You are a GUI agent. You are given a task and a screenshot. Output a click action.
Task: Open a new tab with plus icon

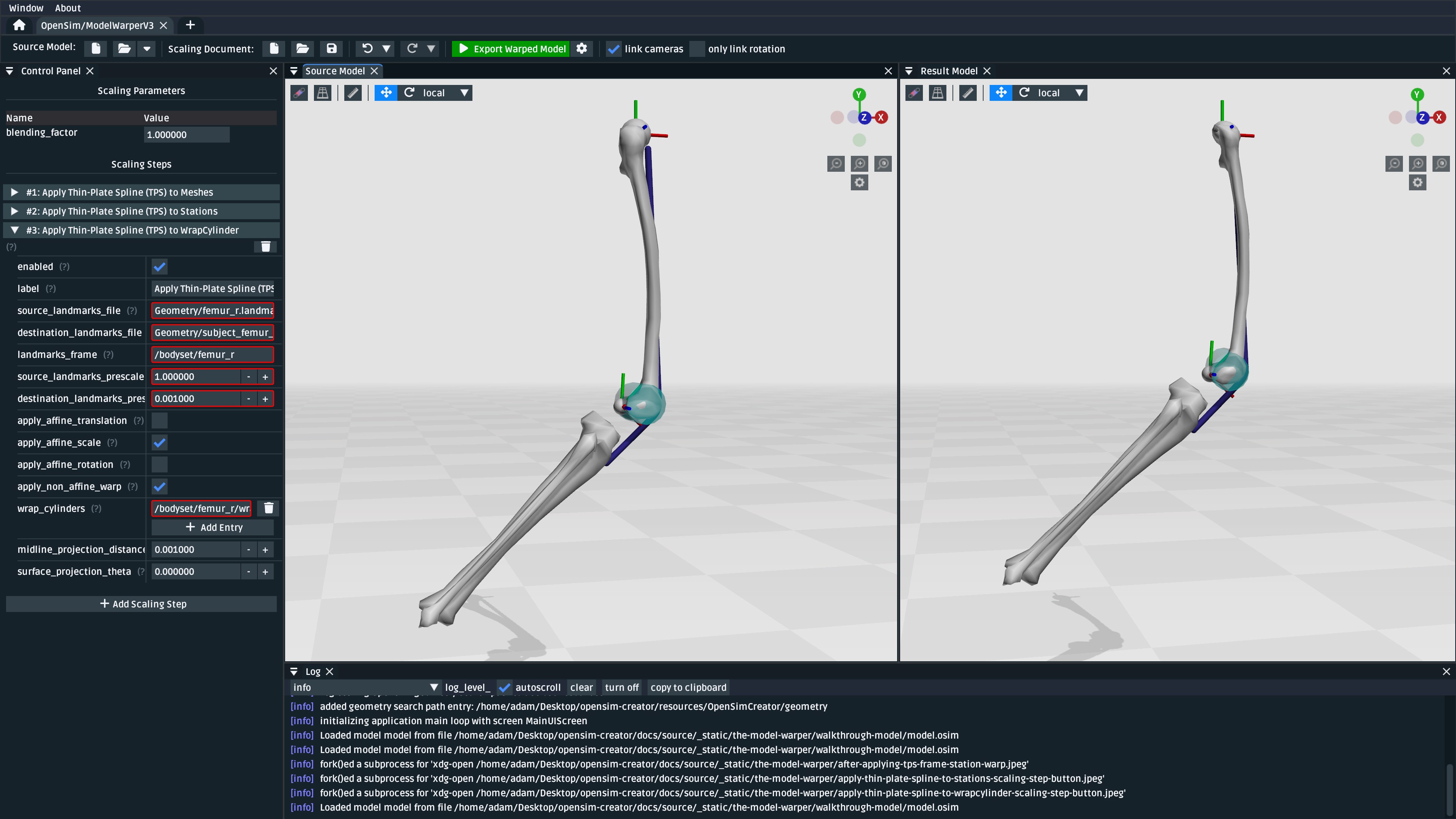[190, 25]
